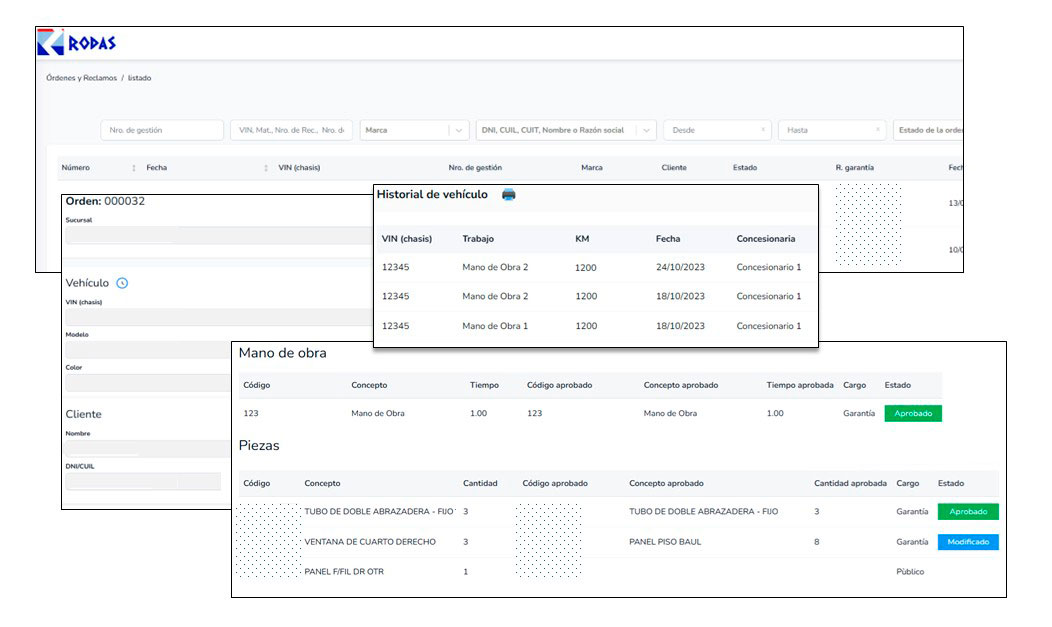Focus the VIN, Mat., Nro. de Rec. field
This screenshot has width=1052, height=627.
click(x=291, y=130)
